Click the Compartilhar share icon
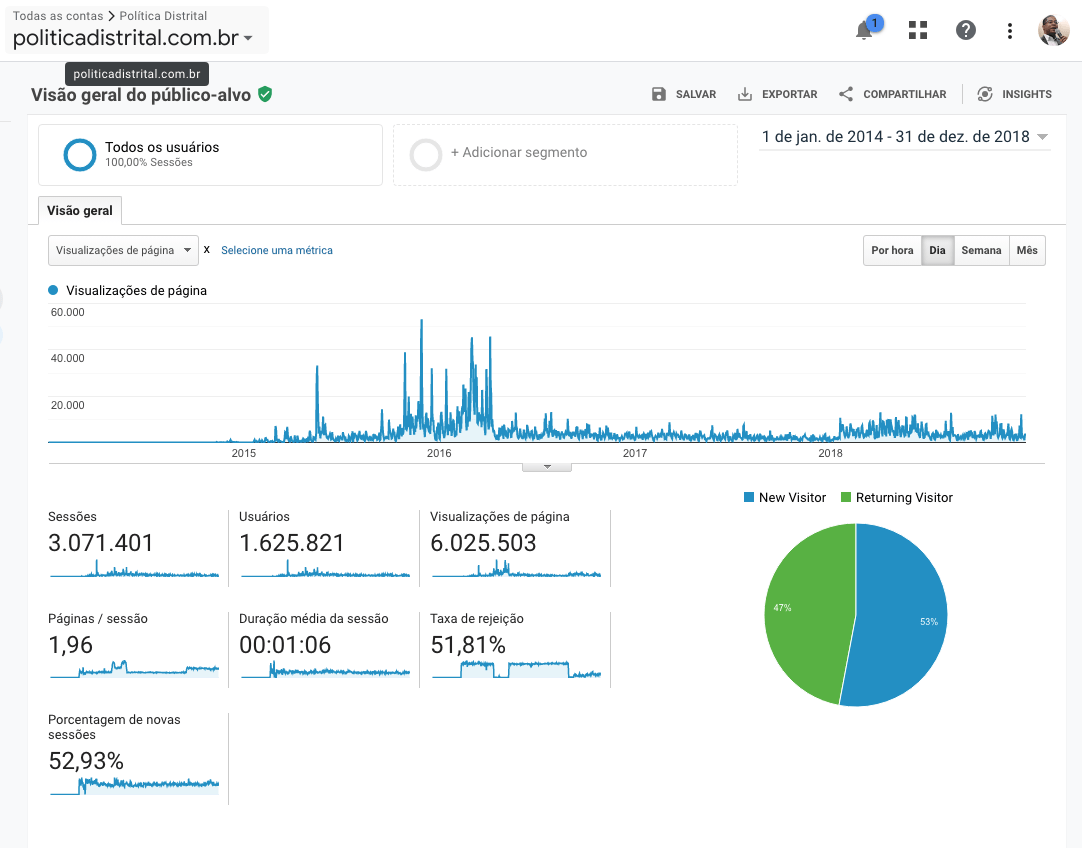The width and height of the screenshot is (1082, 848). (x=846, y=94)
